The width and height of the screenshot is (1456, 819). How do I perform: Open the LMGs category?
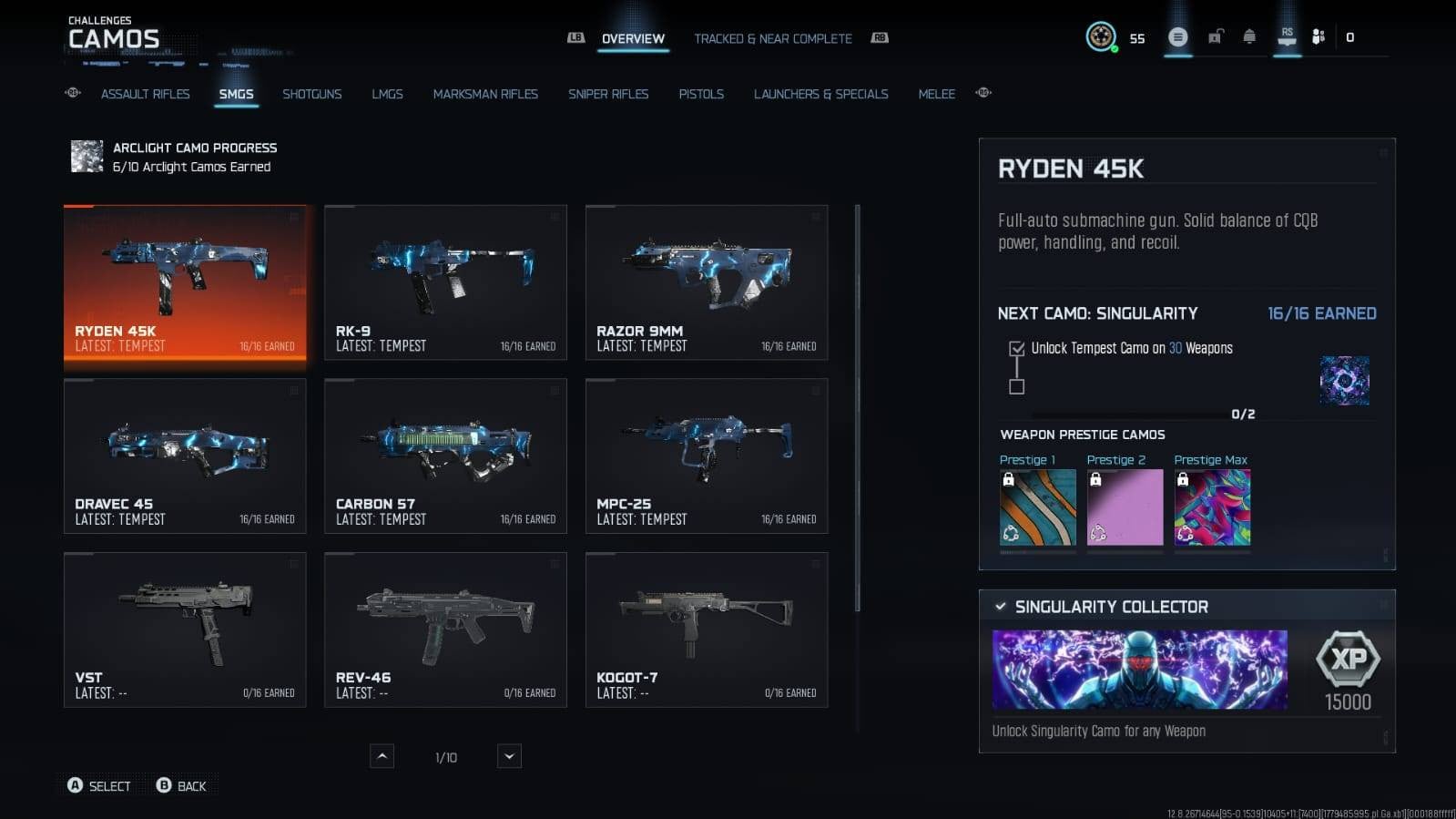coord(387,94)
